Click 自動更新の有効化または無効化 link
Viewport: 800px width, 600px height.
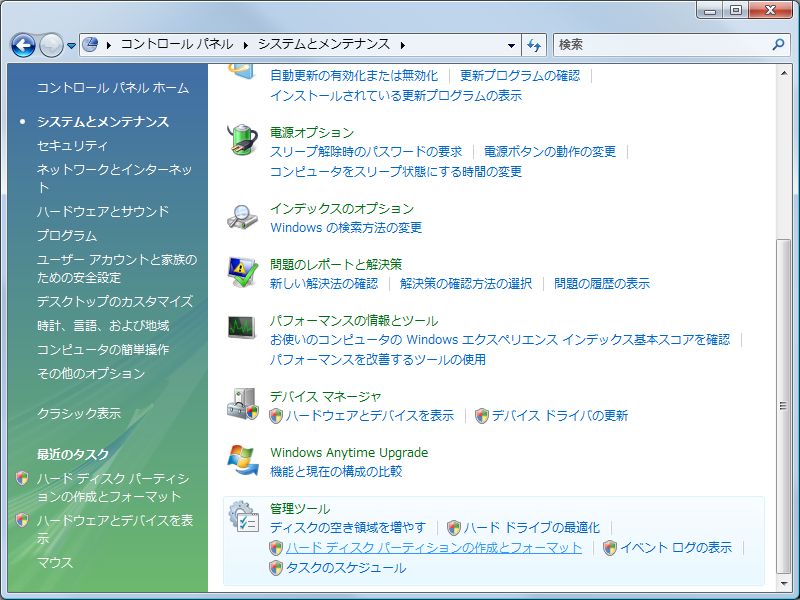[354, 76]
